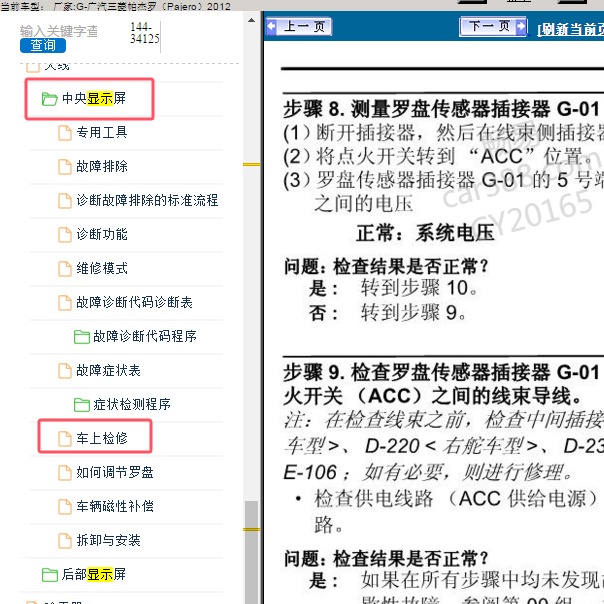Expand the 后部显示屏 folder

pos(94,574)
